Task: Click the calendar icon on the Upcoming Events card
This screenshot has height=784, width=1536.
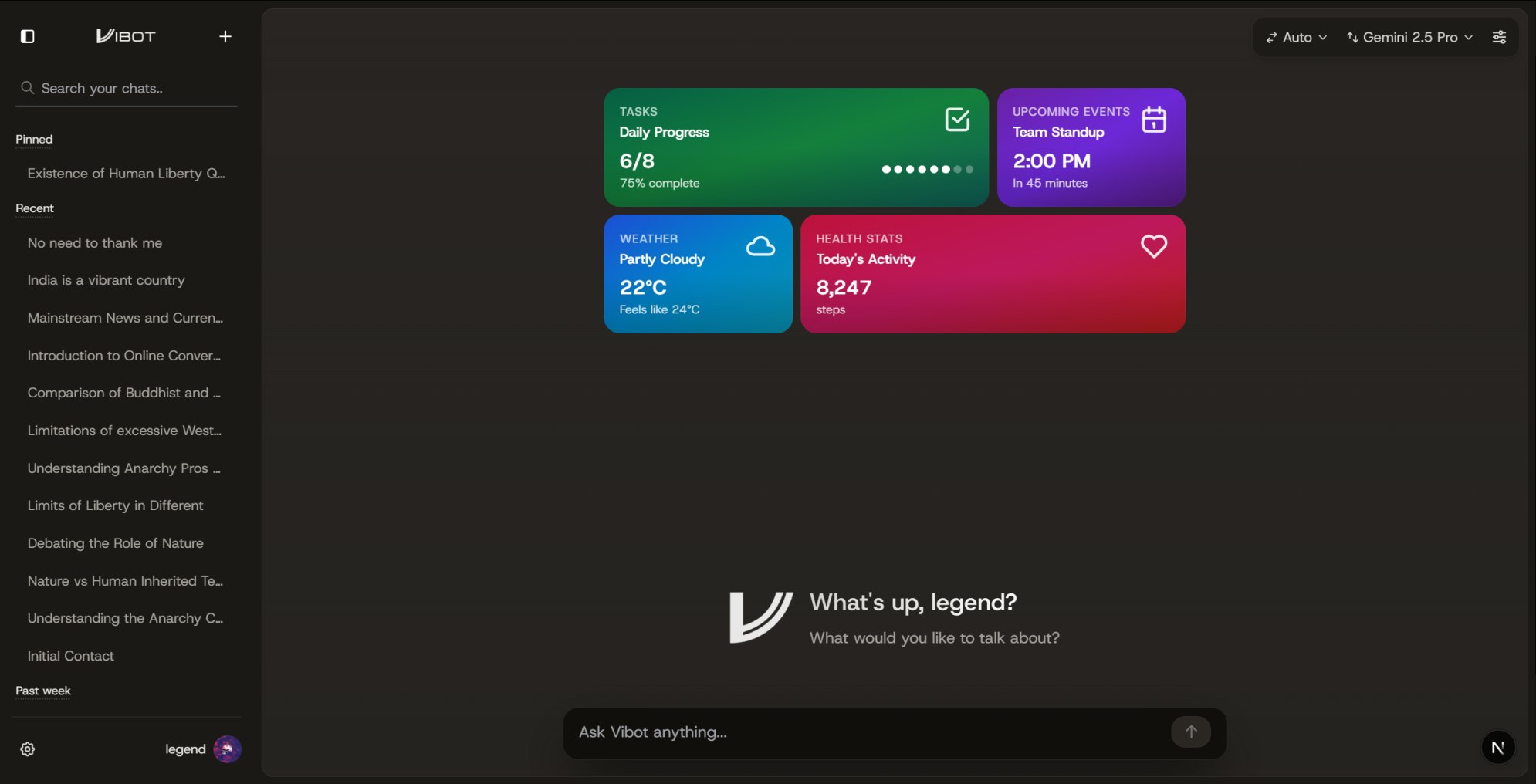Action: tap(1154, 120)
